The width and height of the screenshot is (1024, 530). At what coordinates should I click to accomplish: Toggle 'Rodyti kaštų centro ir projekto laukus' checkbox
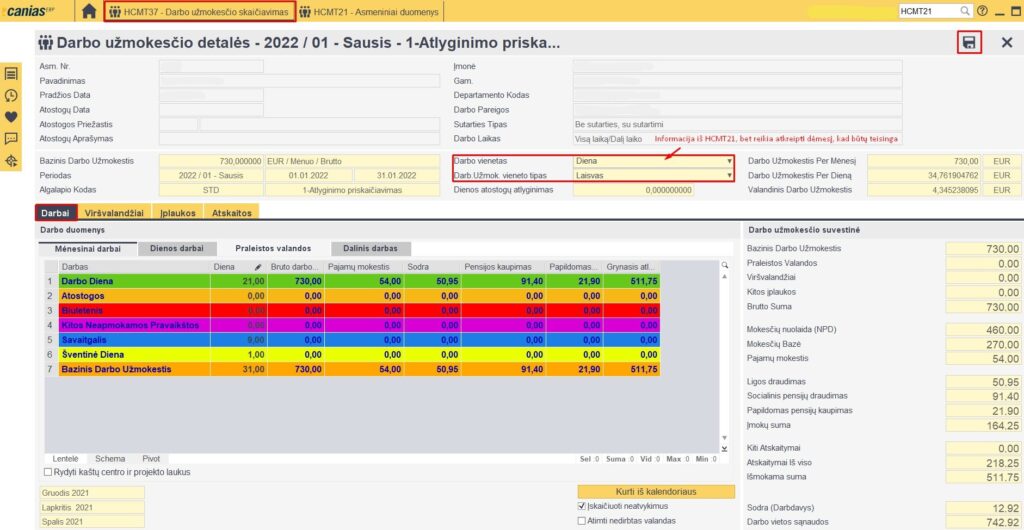[49, 472]
